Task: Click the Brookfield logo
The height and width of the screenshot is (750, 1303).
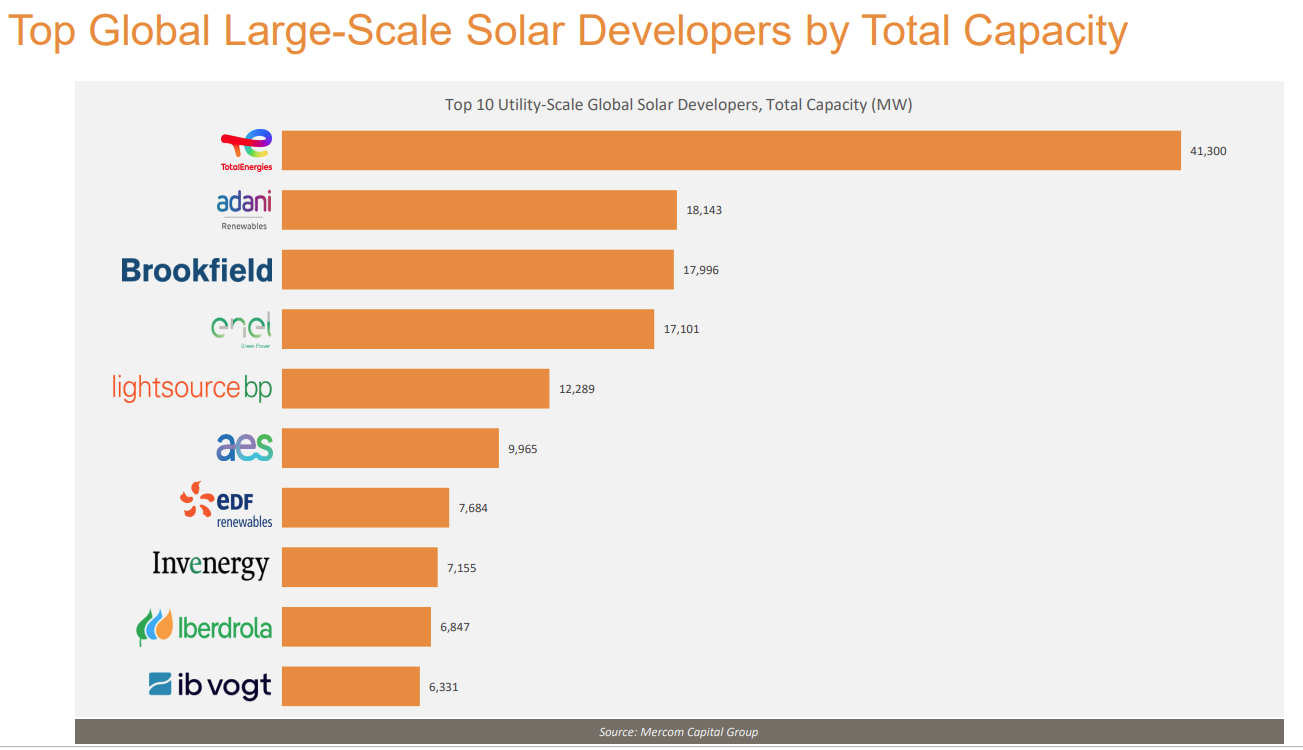Action: [x=197, y=270]
